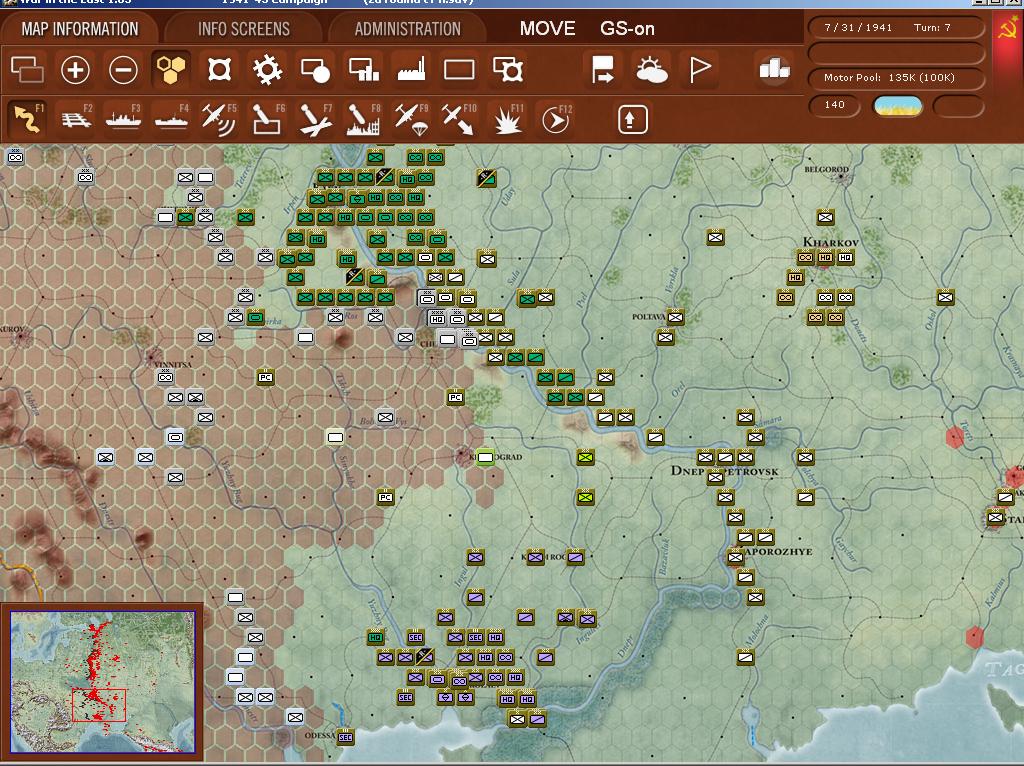Select the light green unit at Kirovograd
This screenshot has width=1024, height=766.
point(485,457)
